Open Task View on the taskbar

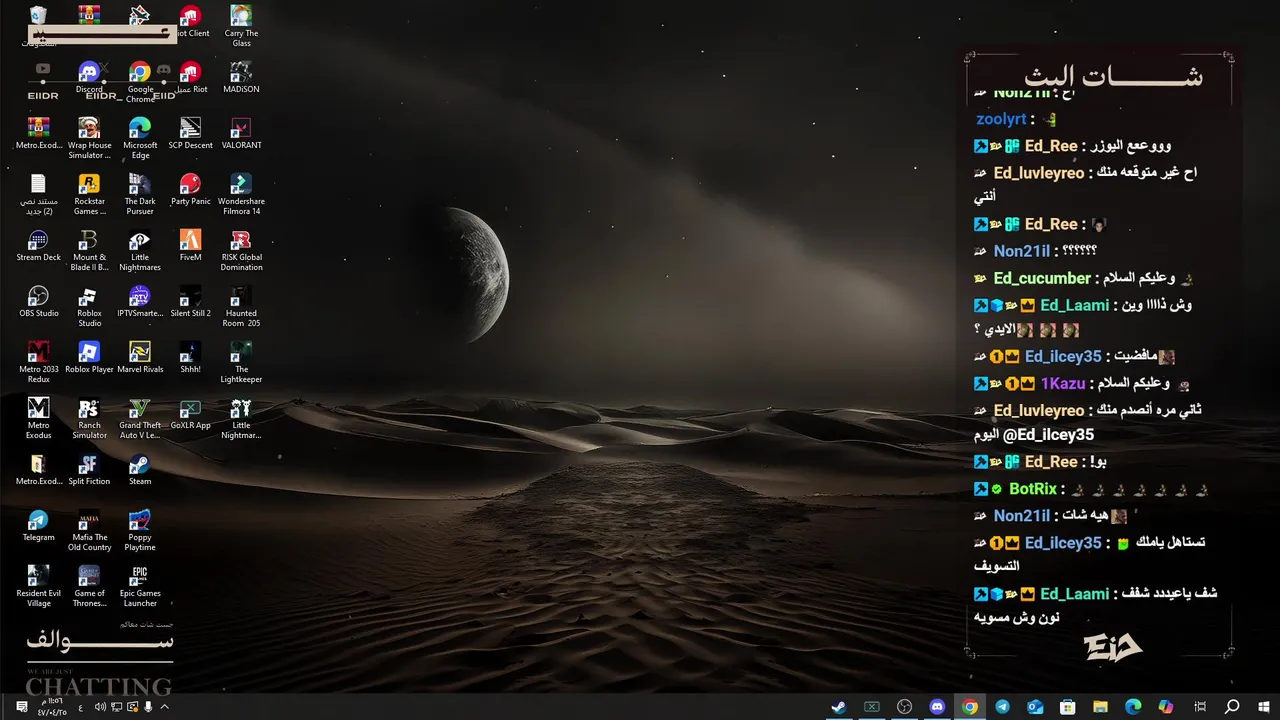(x=1200, y=707)
